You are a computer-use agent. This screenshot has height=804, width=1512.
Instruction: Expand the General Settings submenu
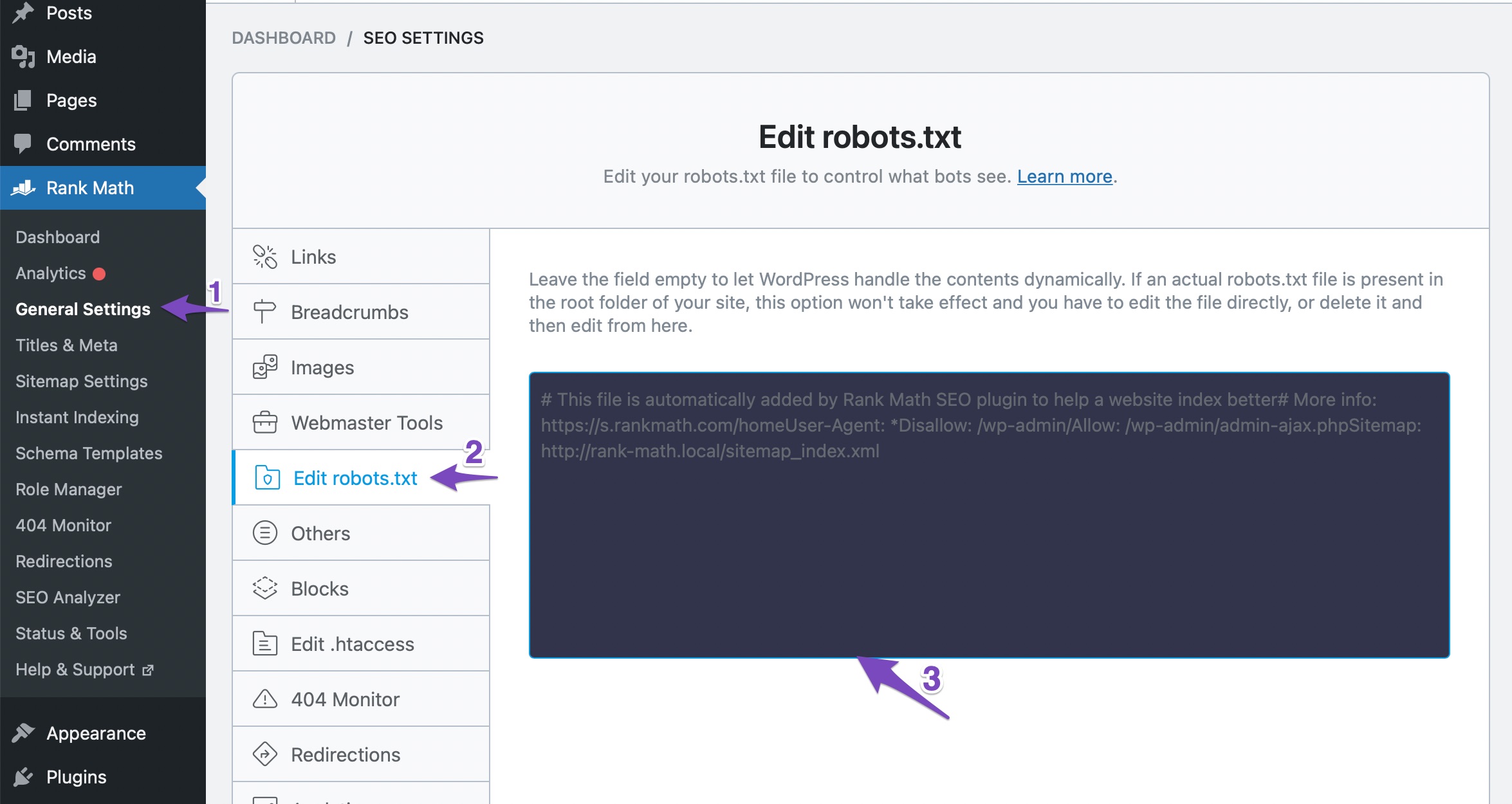click(x=83, y=309)
